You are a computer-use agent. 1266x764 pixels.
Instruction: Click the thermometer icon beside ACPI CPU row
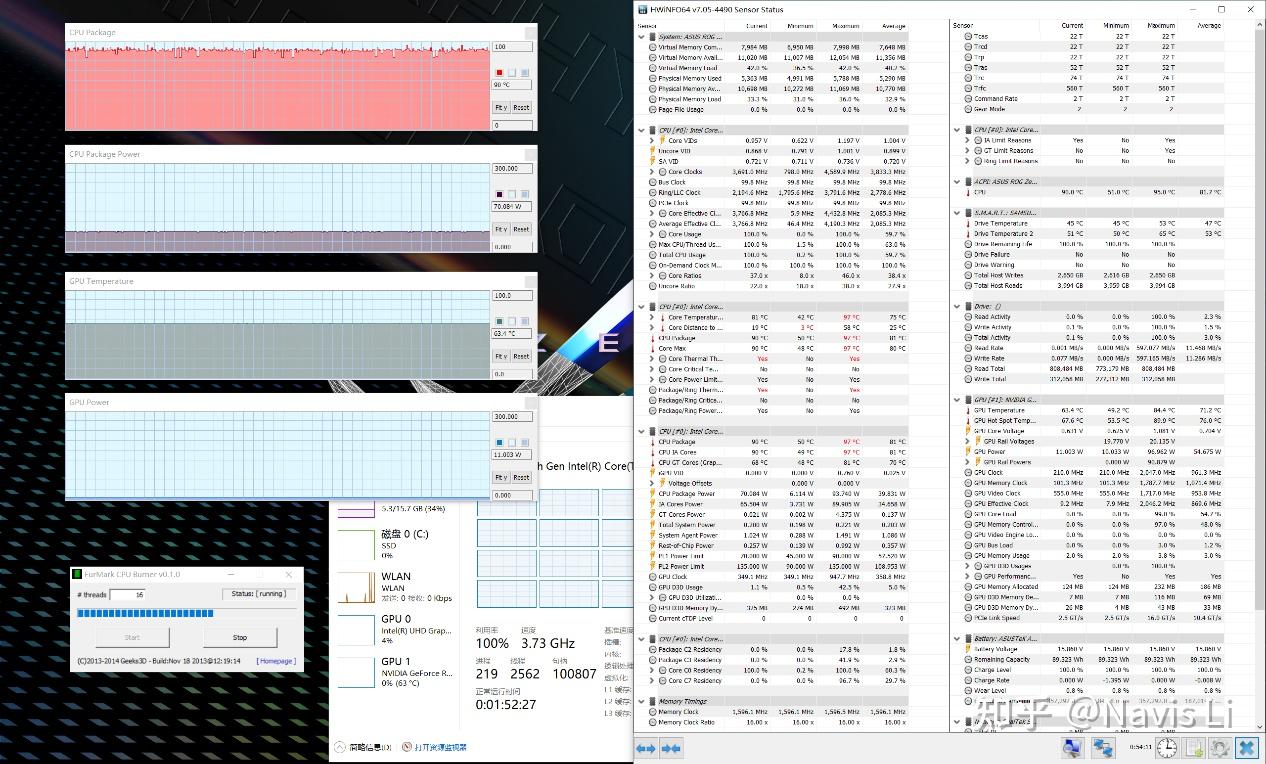pyautogui.click(x=970, y=192)
